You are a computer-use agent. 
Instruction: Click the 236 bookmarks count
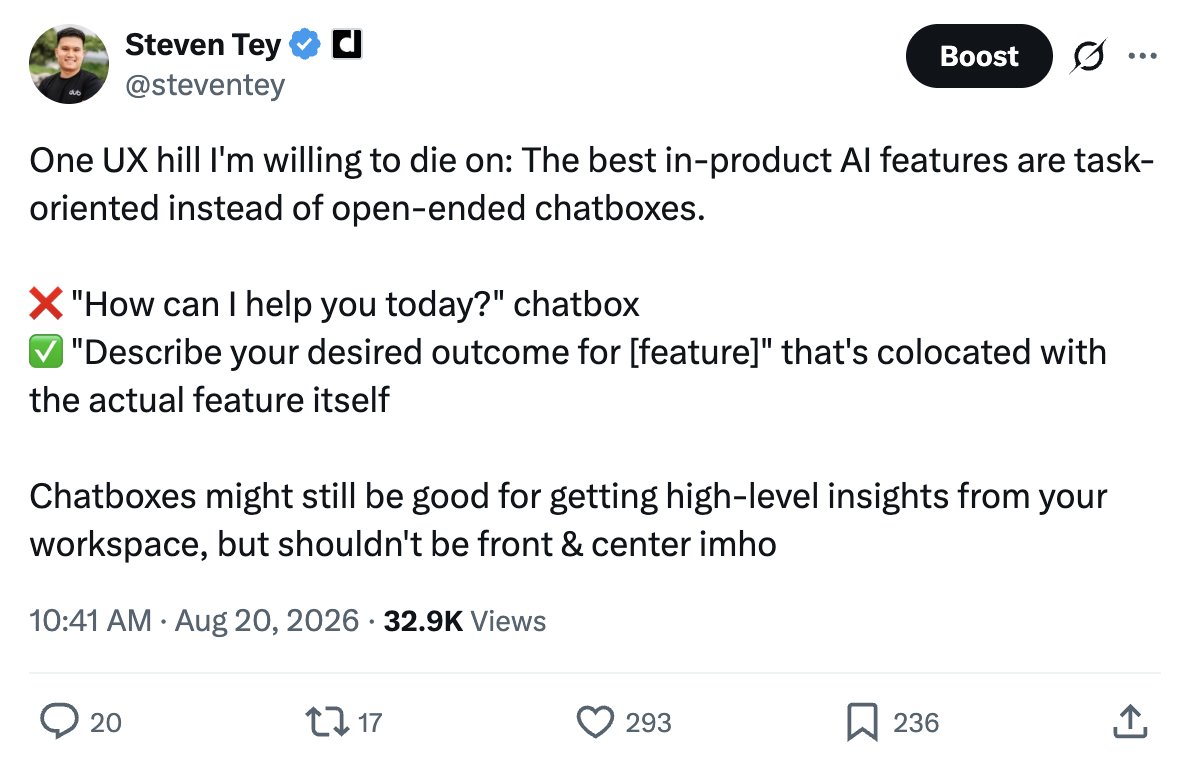coord(916,722)
